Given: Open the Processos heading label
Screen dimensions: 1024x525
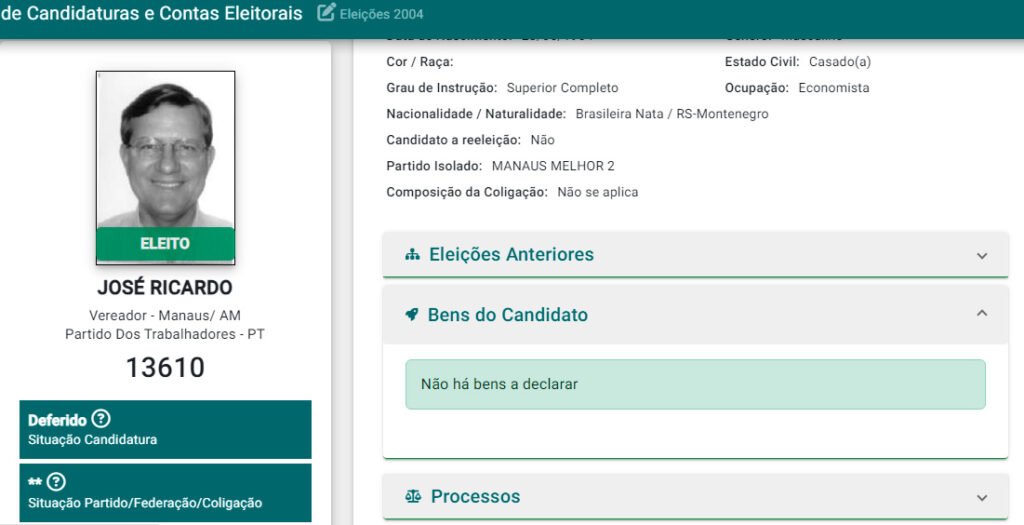Looking at the screenshot, I should coord(475,497).
